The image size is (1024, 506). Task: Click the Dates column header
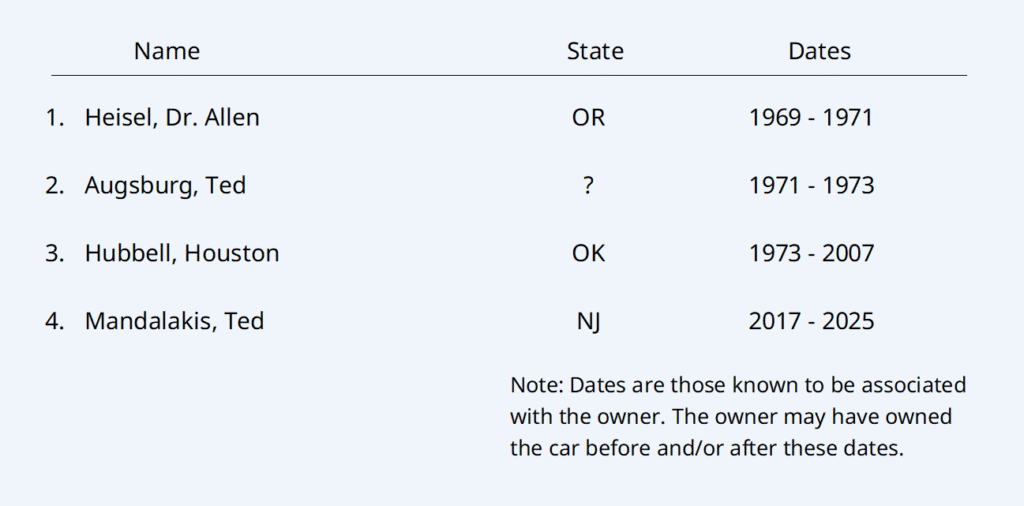click(x=819, y=51)
